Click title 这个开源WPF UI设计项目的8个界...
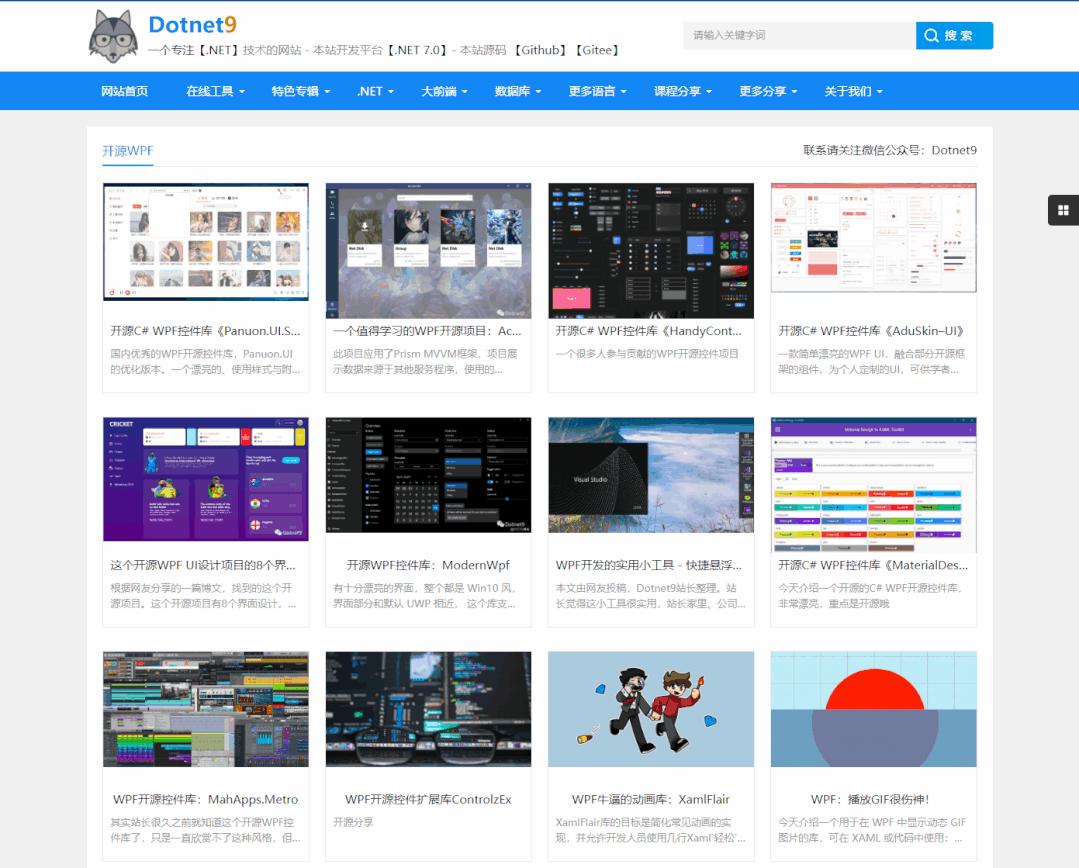 click(203, 565)
